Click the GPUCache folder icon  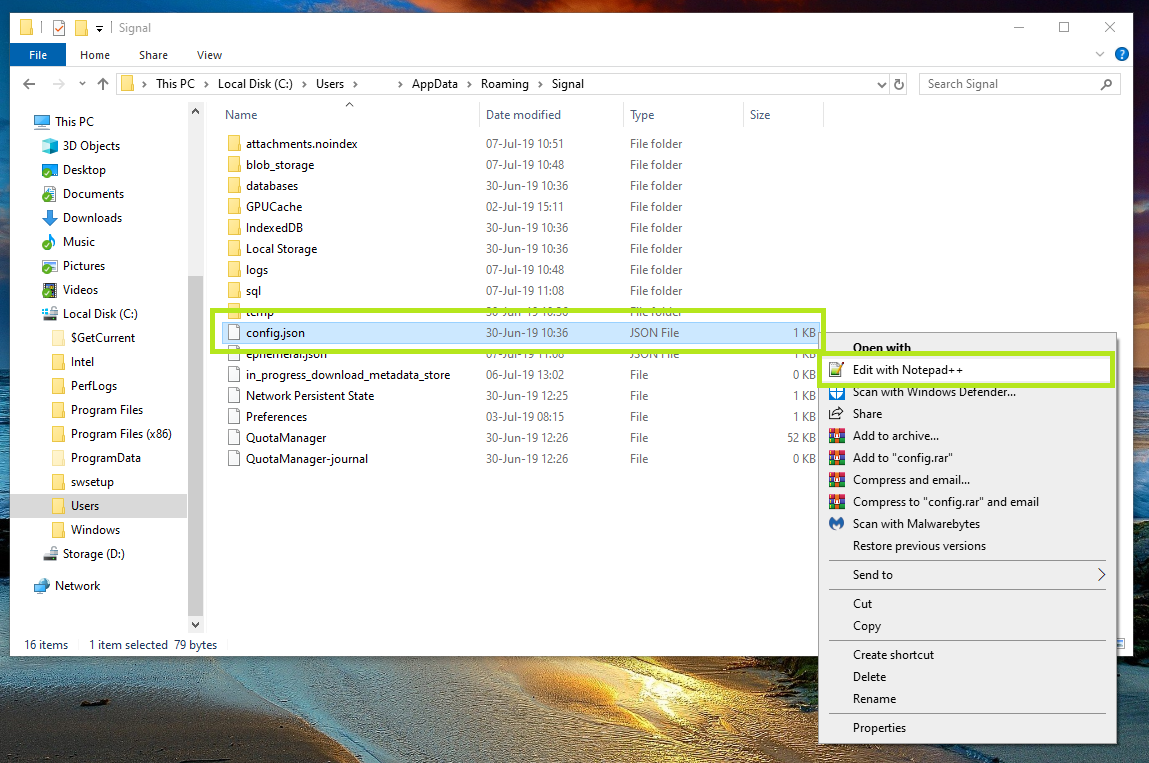(x=234, y=207)
